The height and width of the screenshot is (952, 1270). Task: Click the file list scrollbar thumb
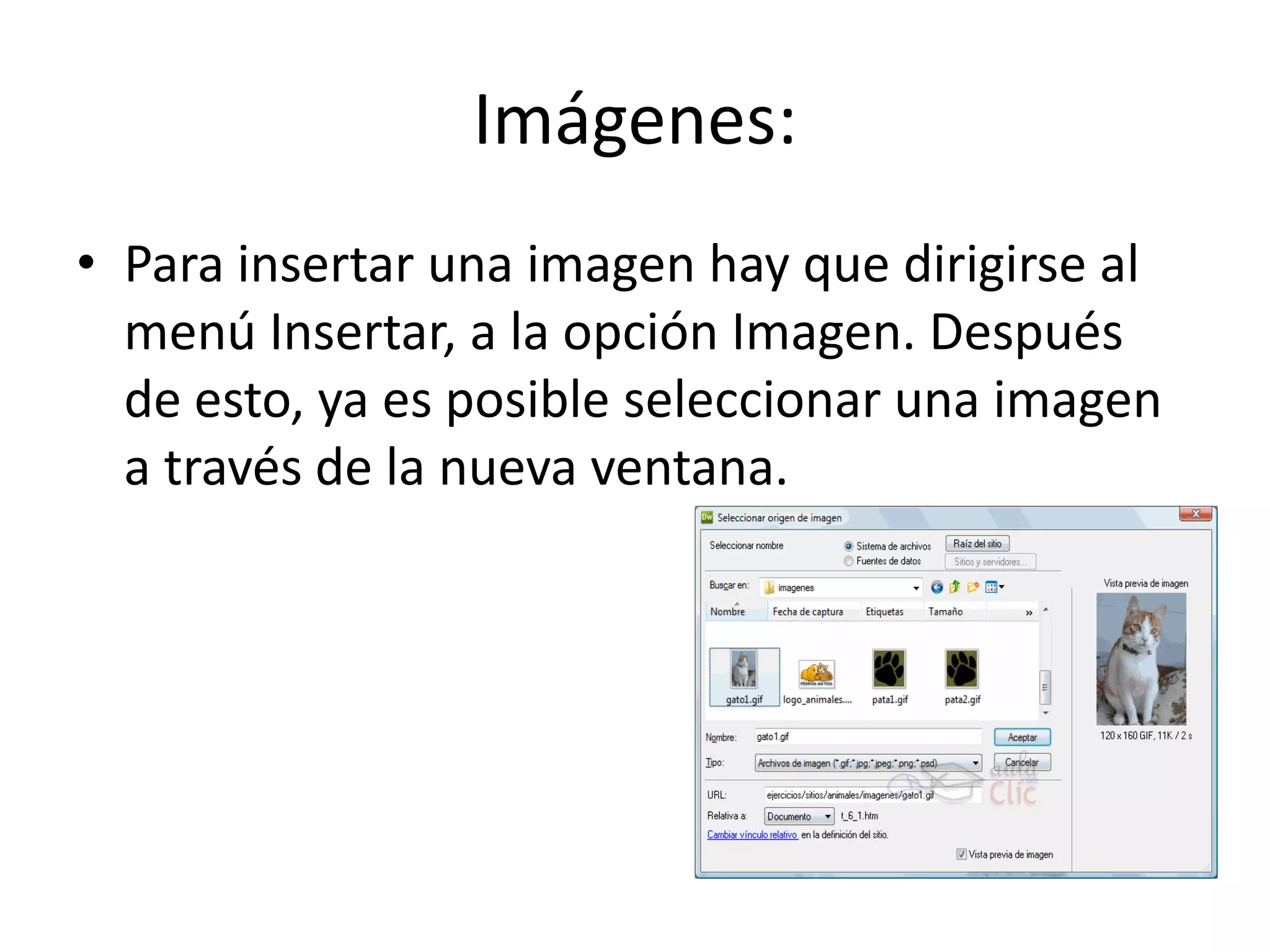1046,687
